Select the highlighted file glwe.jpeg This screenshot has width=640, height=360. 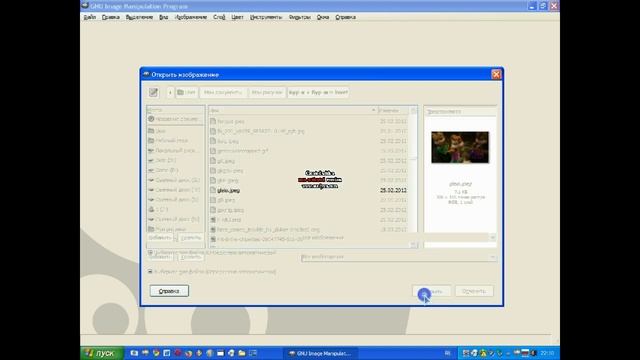click(x=229, y=191)
